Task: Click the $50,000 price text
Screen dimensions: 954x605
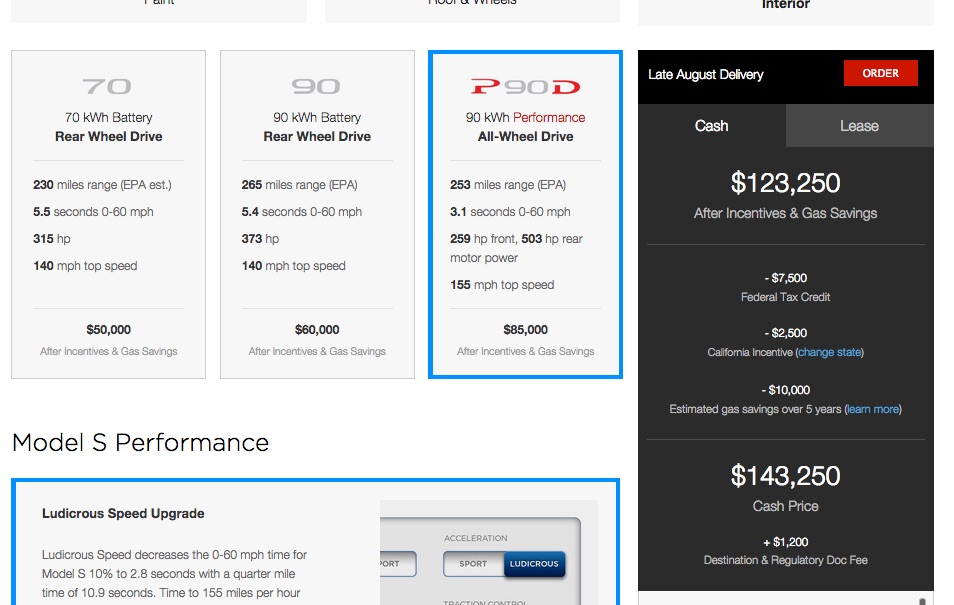Action: (x=108, y=330)
